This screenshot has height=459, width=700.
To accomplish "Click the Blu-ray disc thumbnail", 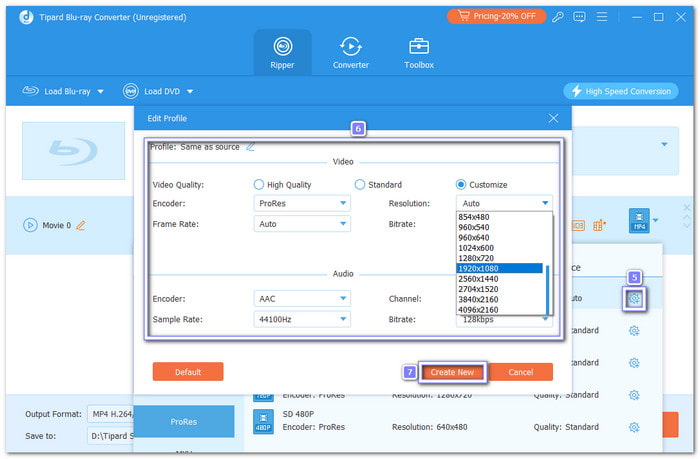I will [x=74, y=150].
